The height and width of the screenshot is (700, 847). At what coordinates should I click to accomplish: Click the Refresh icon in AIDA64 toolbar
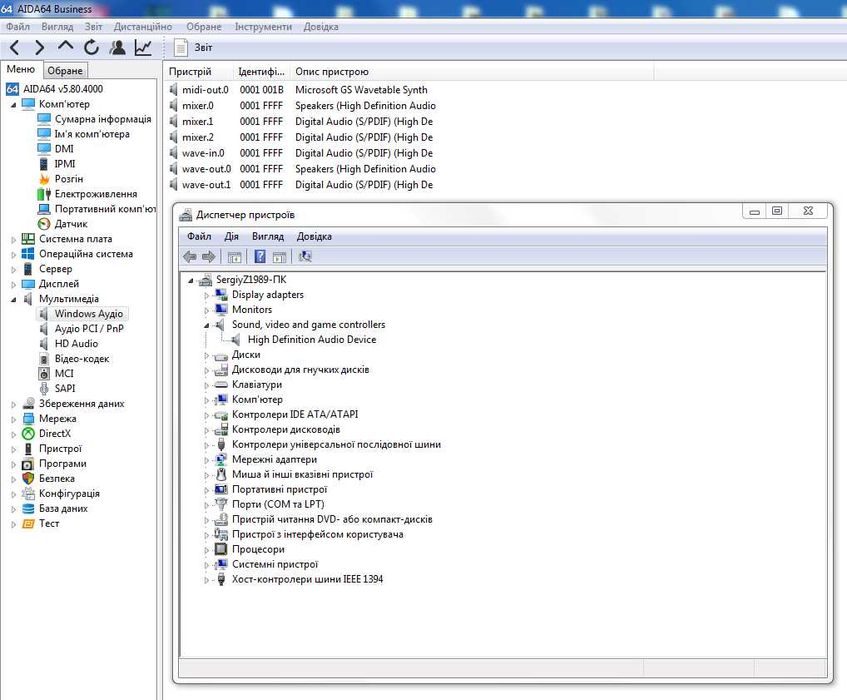(x=91, y=48)
